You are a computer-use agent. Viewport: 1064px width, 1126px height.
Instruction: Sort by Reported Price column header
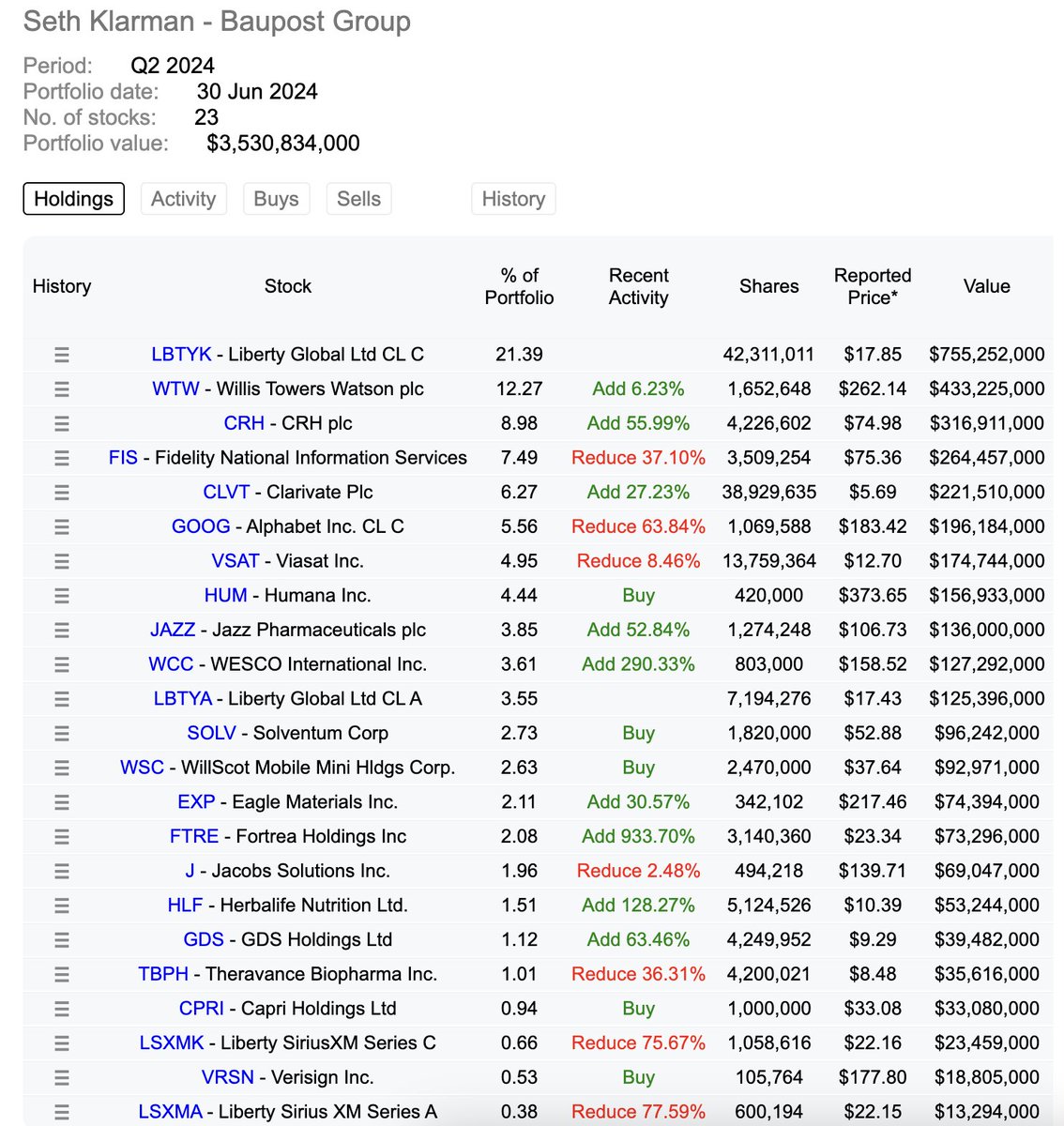point(873,286)
